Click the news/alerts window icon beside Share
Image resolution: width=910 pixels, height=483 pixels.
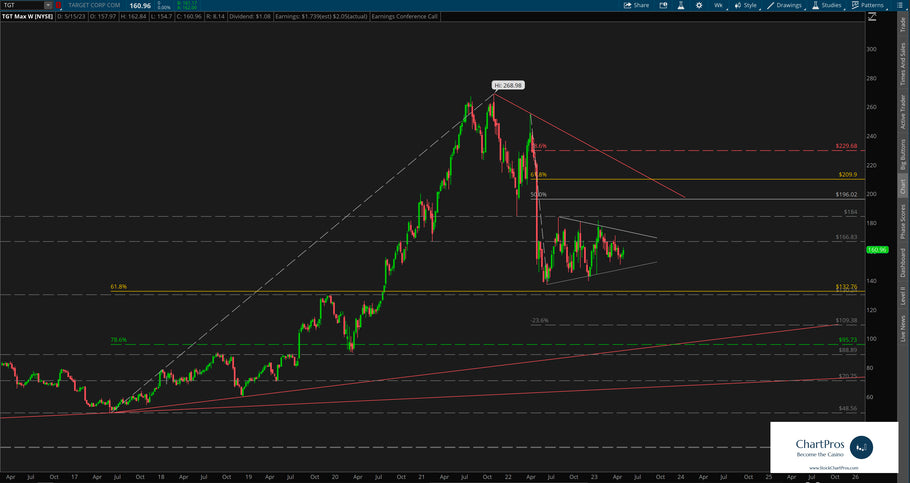(x=663, y=5)
